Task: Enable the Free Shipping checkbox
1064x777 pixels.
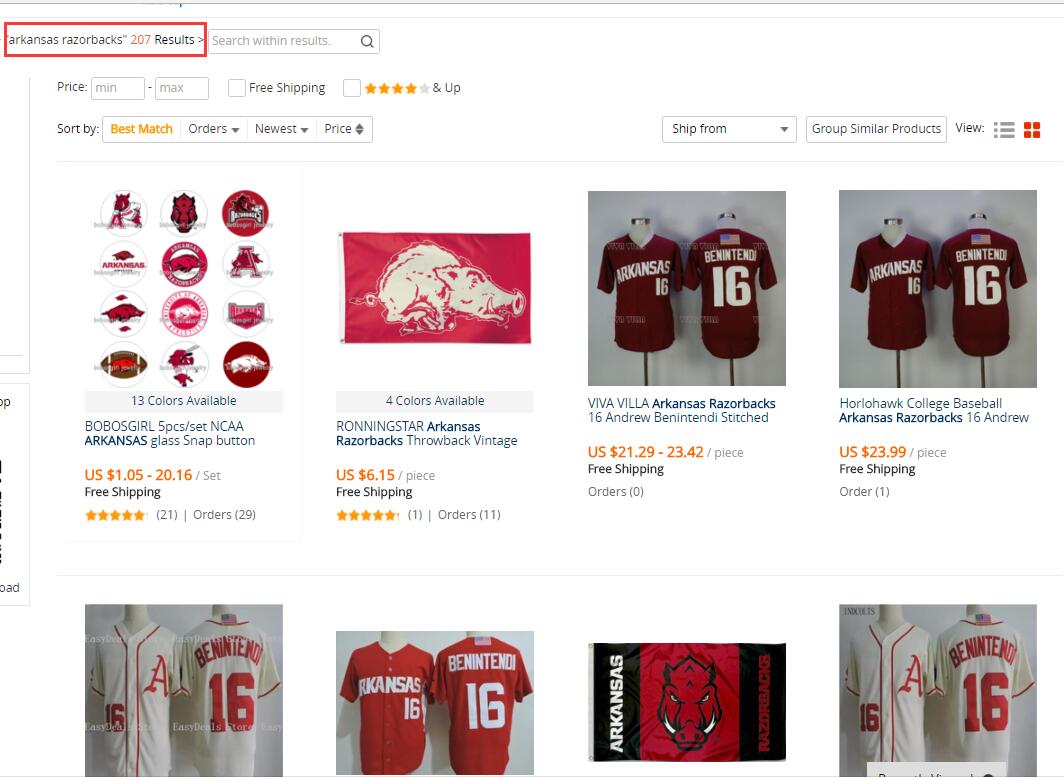Action: pyautogui.click(x=237, y=88)
